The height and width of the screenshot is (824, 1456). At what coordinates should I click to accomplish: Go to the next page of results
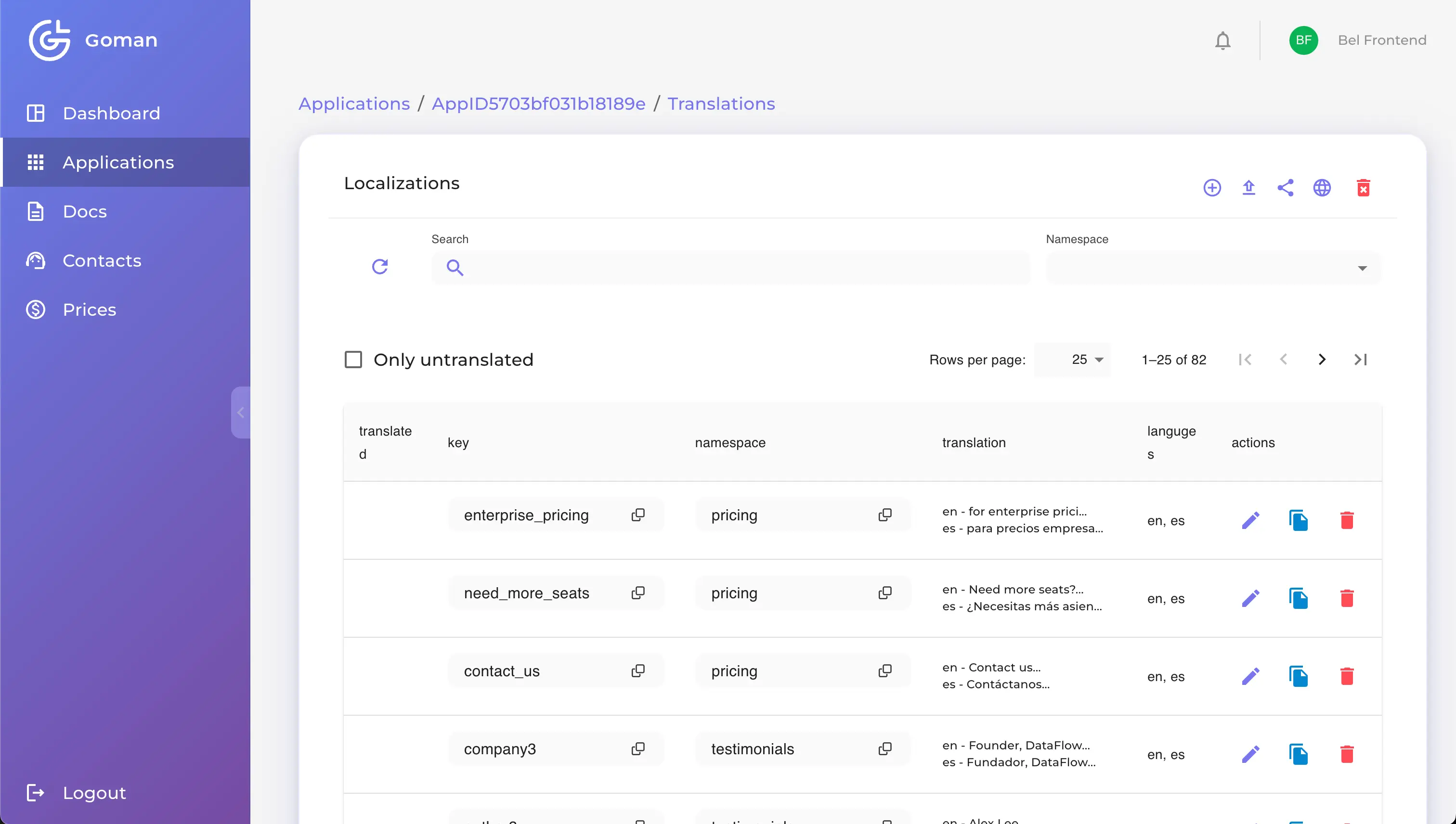pyautogui.click(x=1322, y=360)
